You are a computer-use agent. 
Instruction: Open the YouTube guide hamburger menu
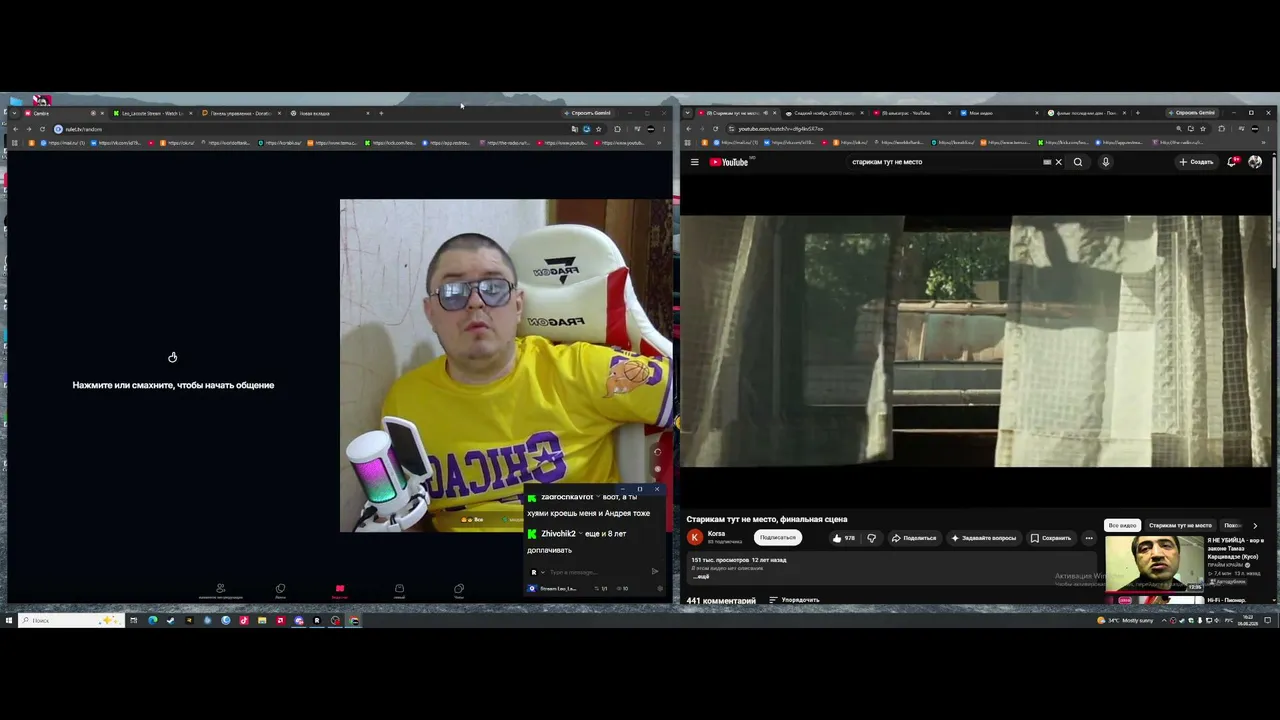[x=694, y=162]
